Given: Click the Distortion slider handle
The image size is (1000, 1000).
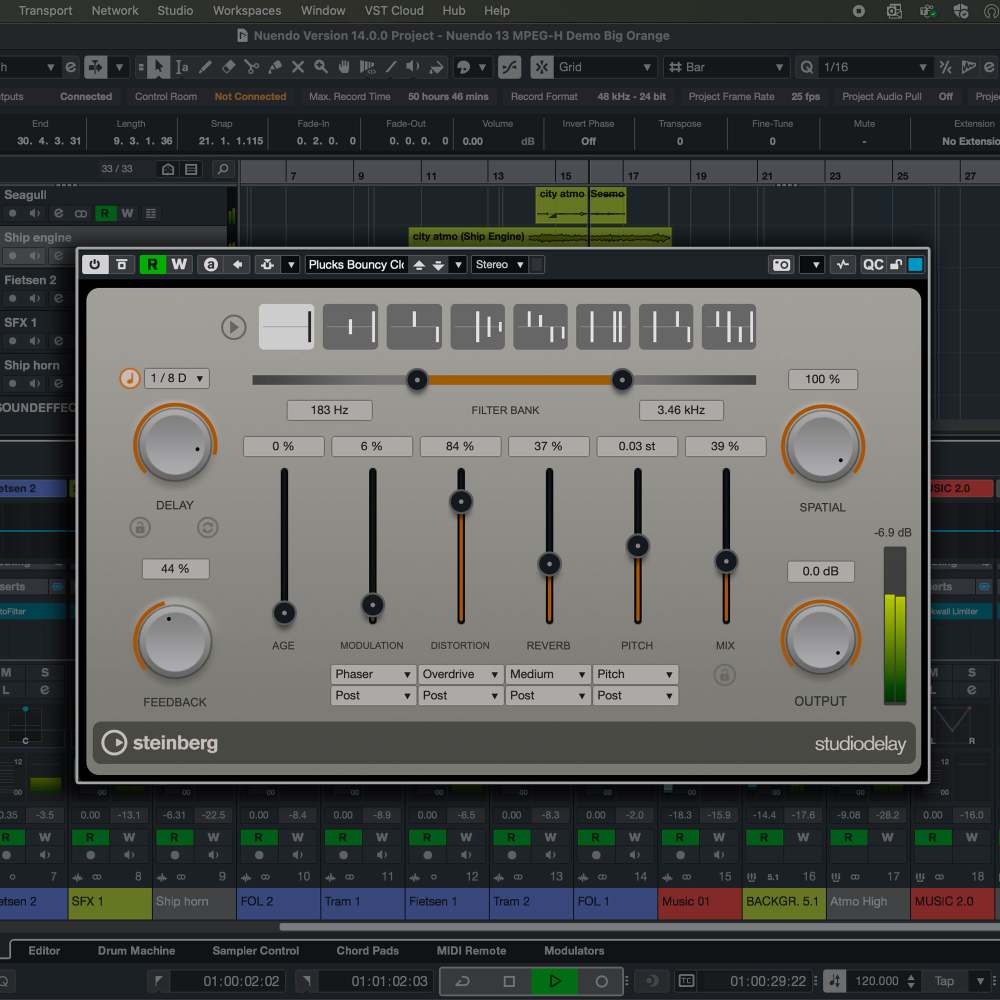Looking at the screenshot, I should click(x=461, y=501).
